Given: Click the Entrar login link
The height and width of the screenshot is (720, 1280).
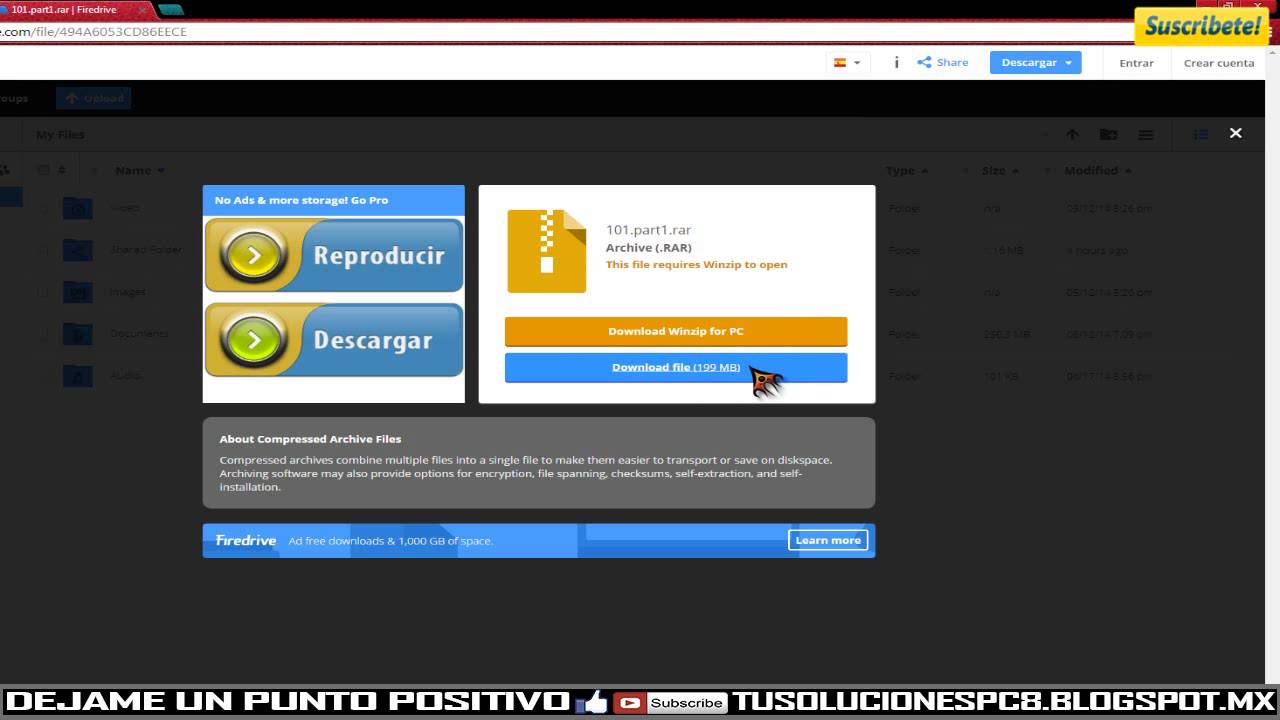Looking at the screenshot, I should point(1136,63).
